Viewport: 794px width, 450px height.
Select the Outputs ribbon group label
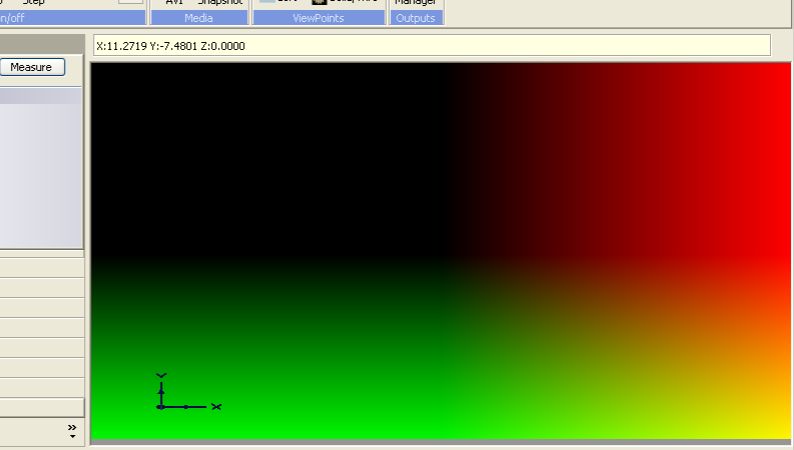point(415,18)
